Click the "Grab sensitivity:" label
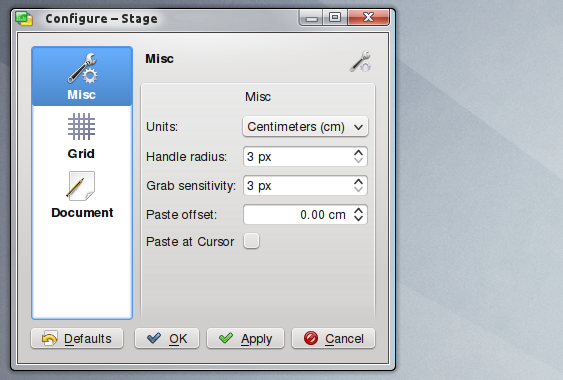 point(191,186)
